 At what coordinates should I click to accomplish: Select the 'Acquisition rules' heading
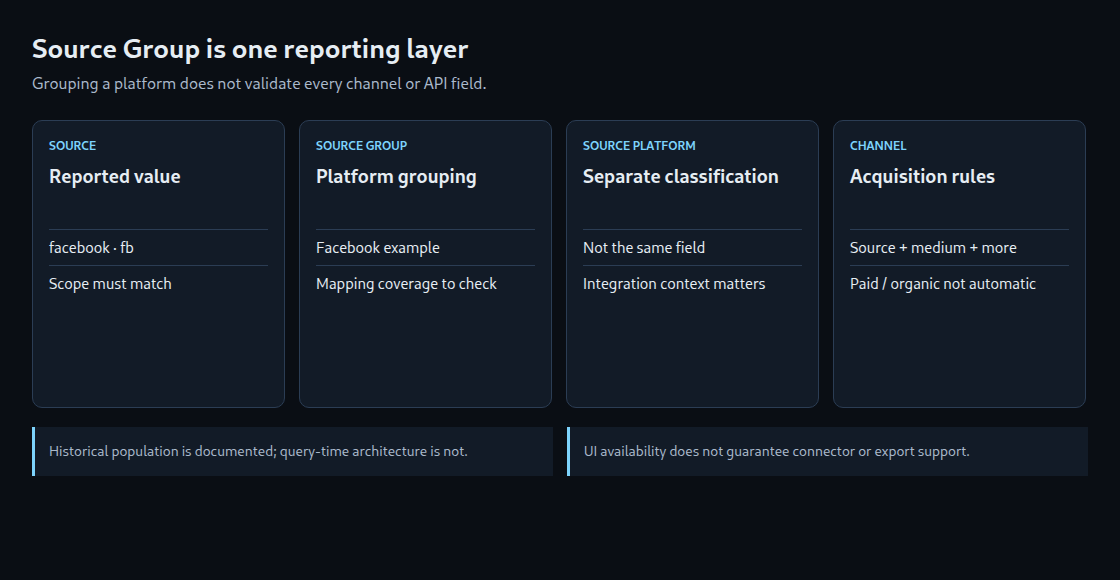(922, 176)
